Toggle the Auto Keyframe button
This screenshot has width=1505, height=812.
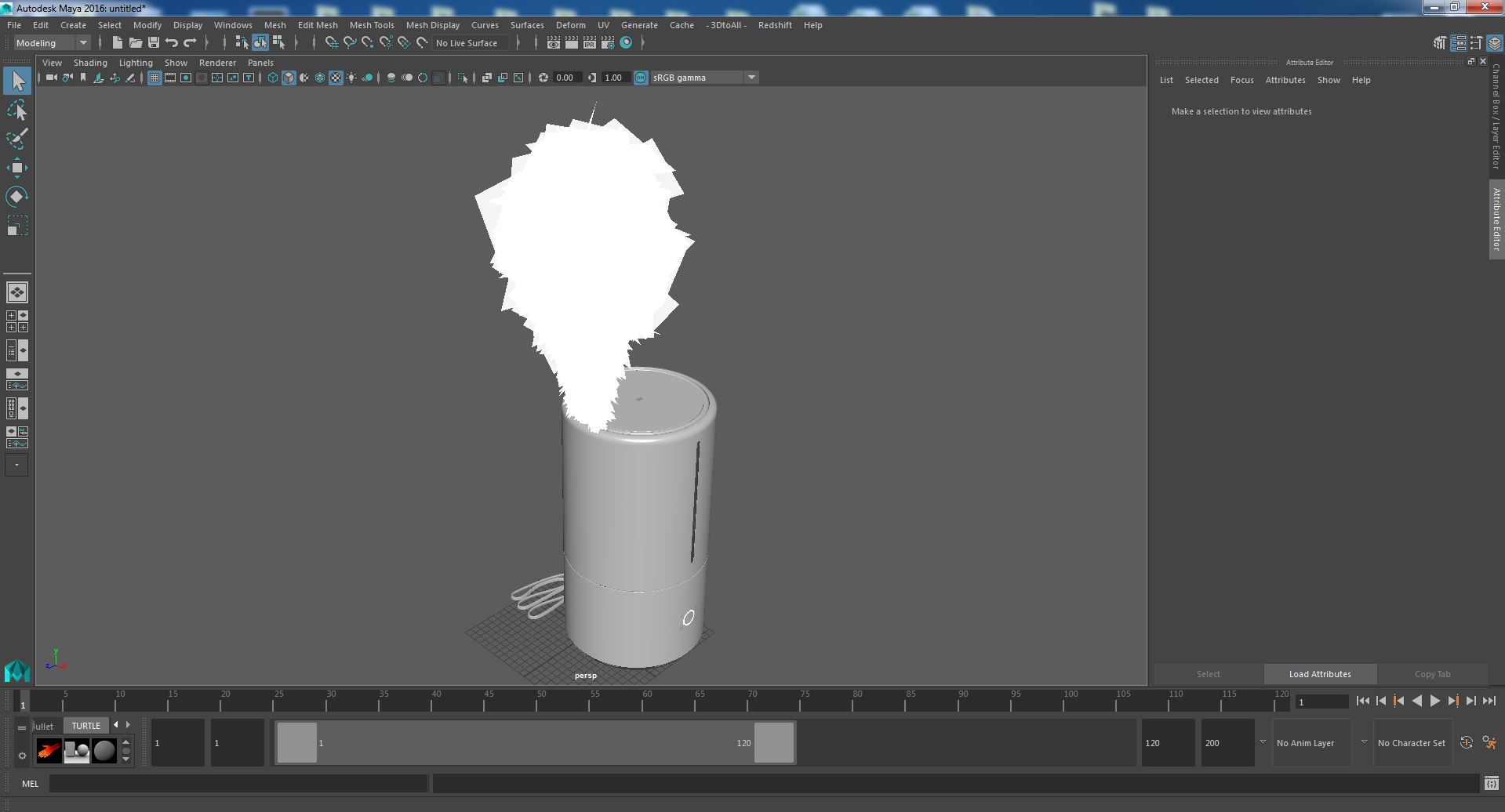coord(1466,742)
